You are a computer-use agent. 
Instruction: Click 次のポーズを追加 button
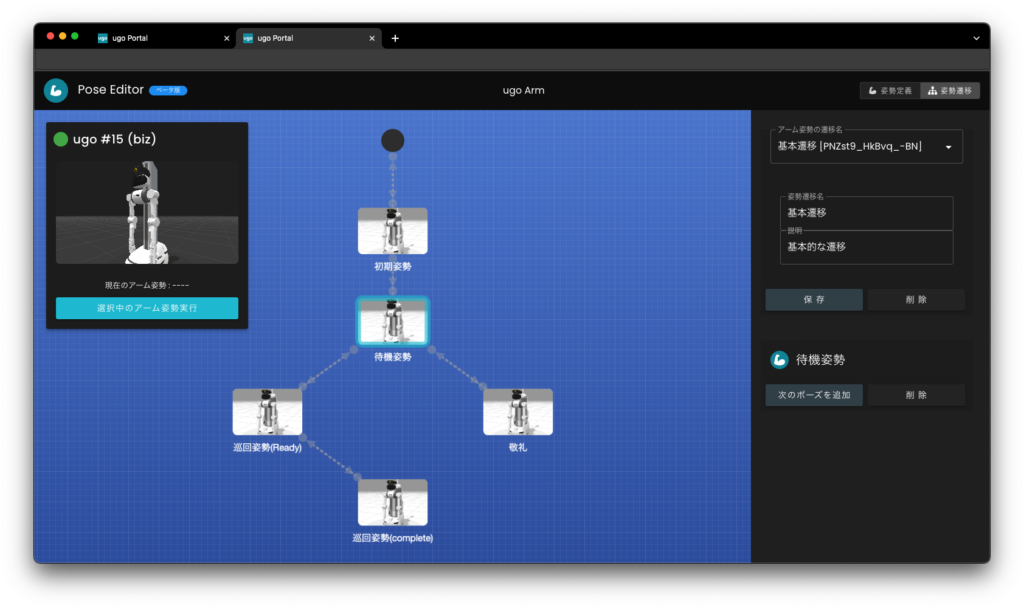click(x=814, y=395)
